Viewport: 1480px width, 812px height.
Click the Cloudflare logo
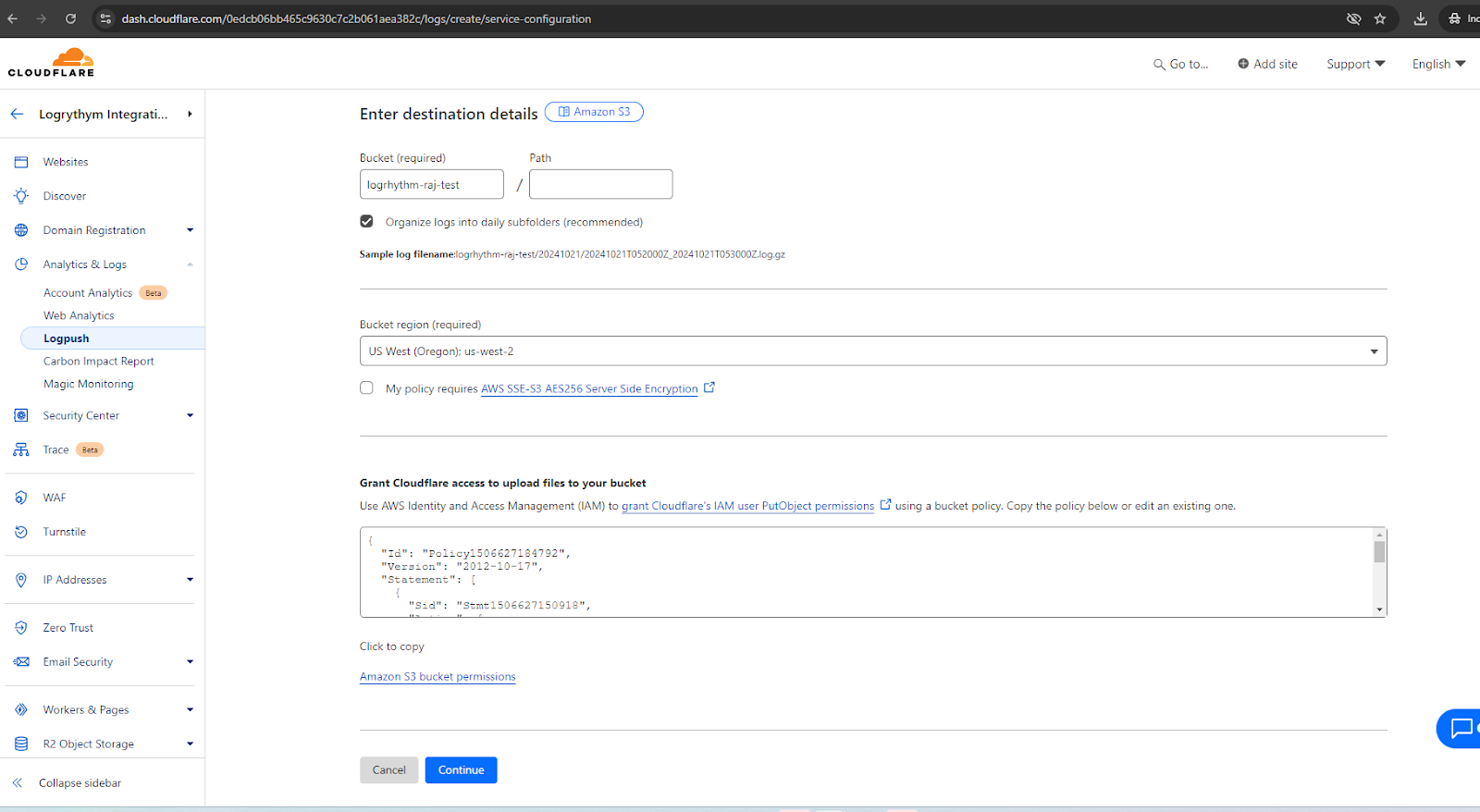pos(52,63)
